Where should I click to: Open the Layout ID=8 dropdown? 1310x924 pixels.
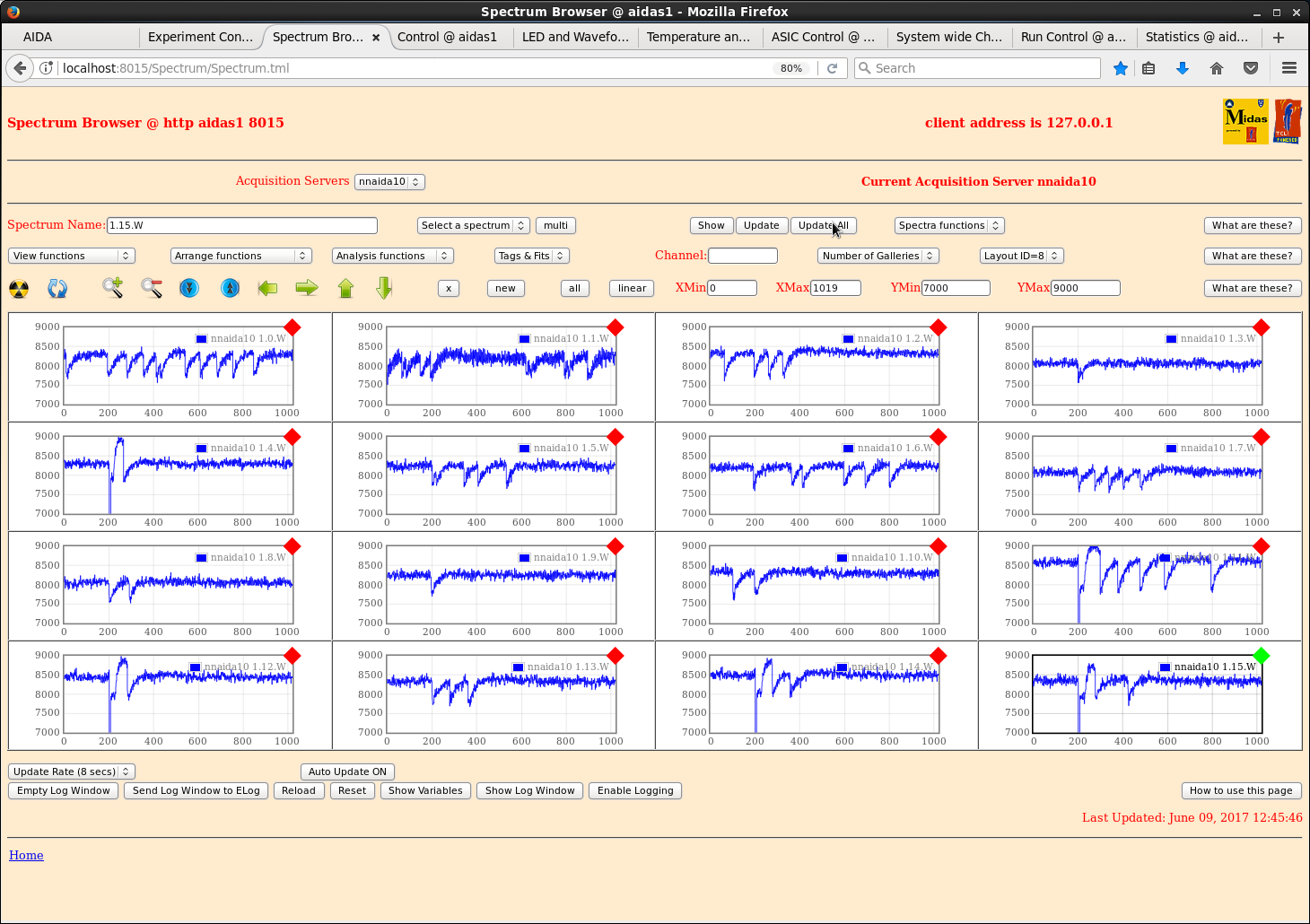[x=1022, y=256]
